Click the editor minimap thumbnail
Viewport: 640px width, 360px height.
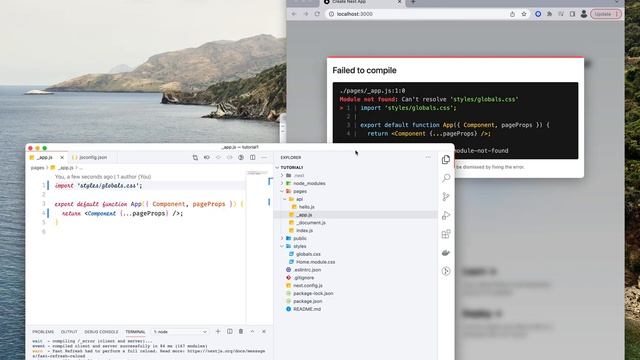257,173
